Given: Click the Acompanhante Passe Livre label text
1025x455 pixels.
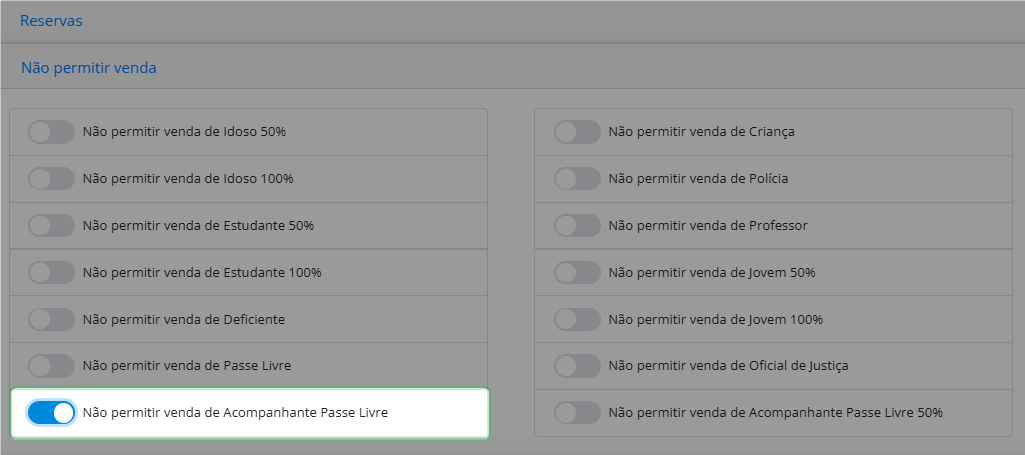Looking at the screenshot, I should 235,413.
